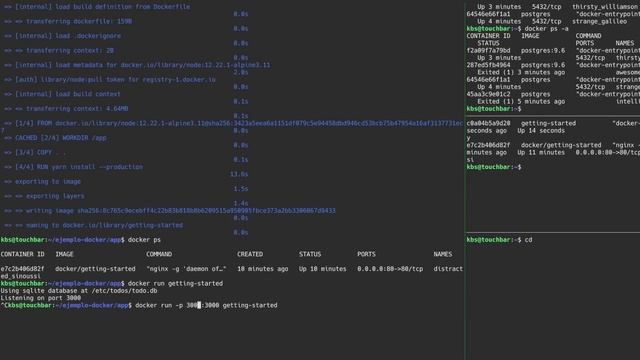
Task: Click the IMAGE column header in left pane
Action: pyautogui.click(x=64, y=254)
